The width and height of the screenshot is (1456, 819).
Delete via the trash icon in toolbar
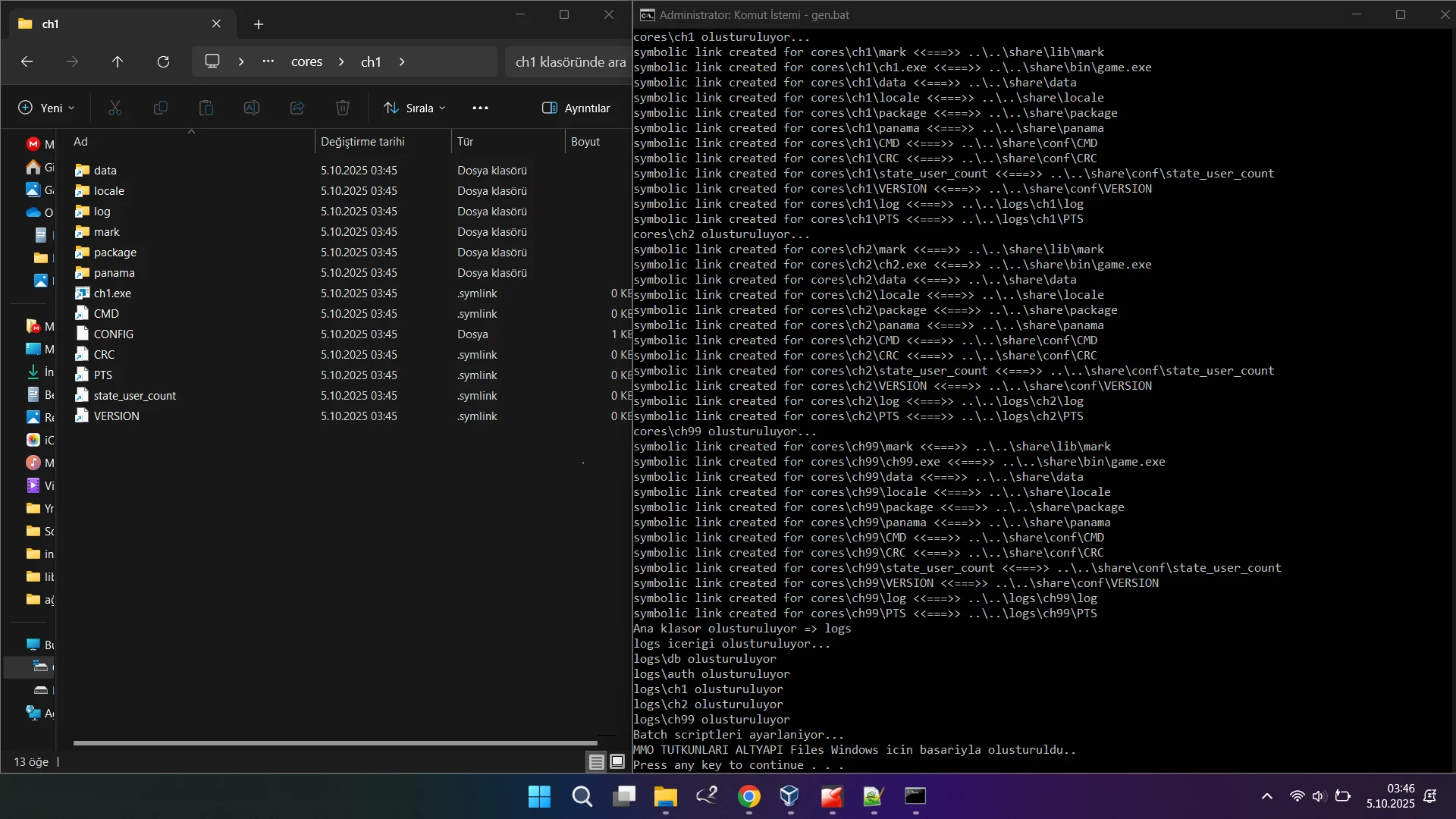point(342,108)
